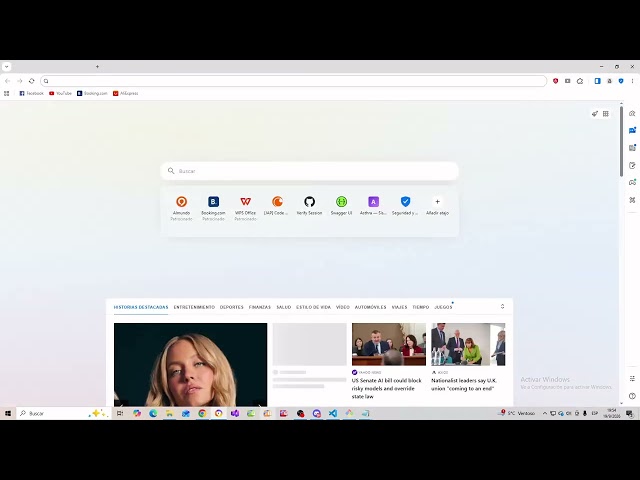Click the page vertical scrollbar

(x=622, y=141)
